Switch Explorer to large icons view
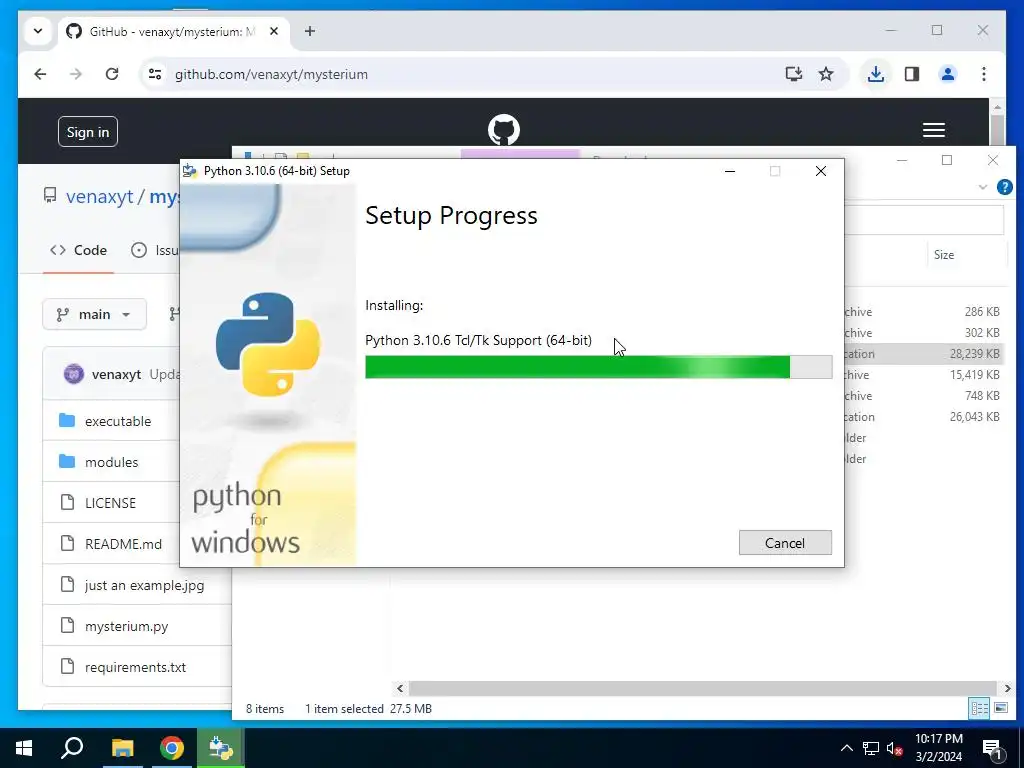Viewport: 1024px width, 768px height. (1000, 708)
